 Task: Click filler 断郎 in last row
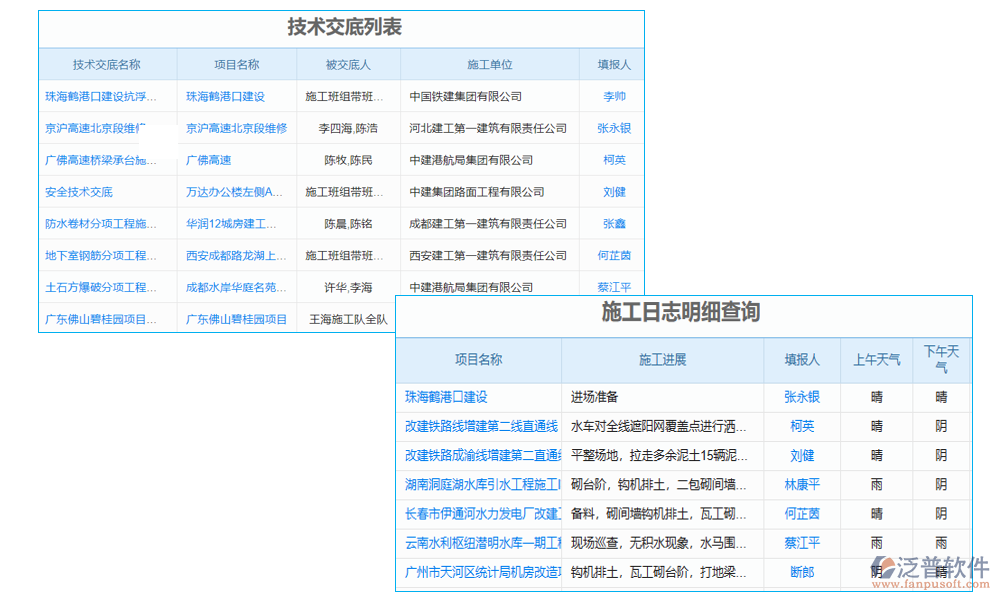801,573
